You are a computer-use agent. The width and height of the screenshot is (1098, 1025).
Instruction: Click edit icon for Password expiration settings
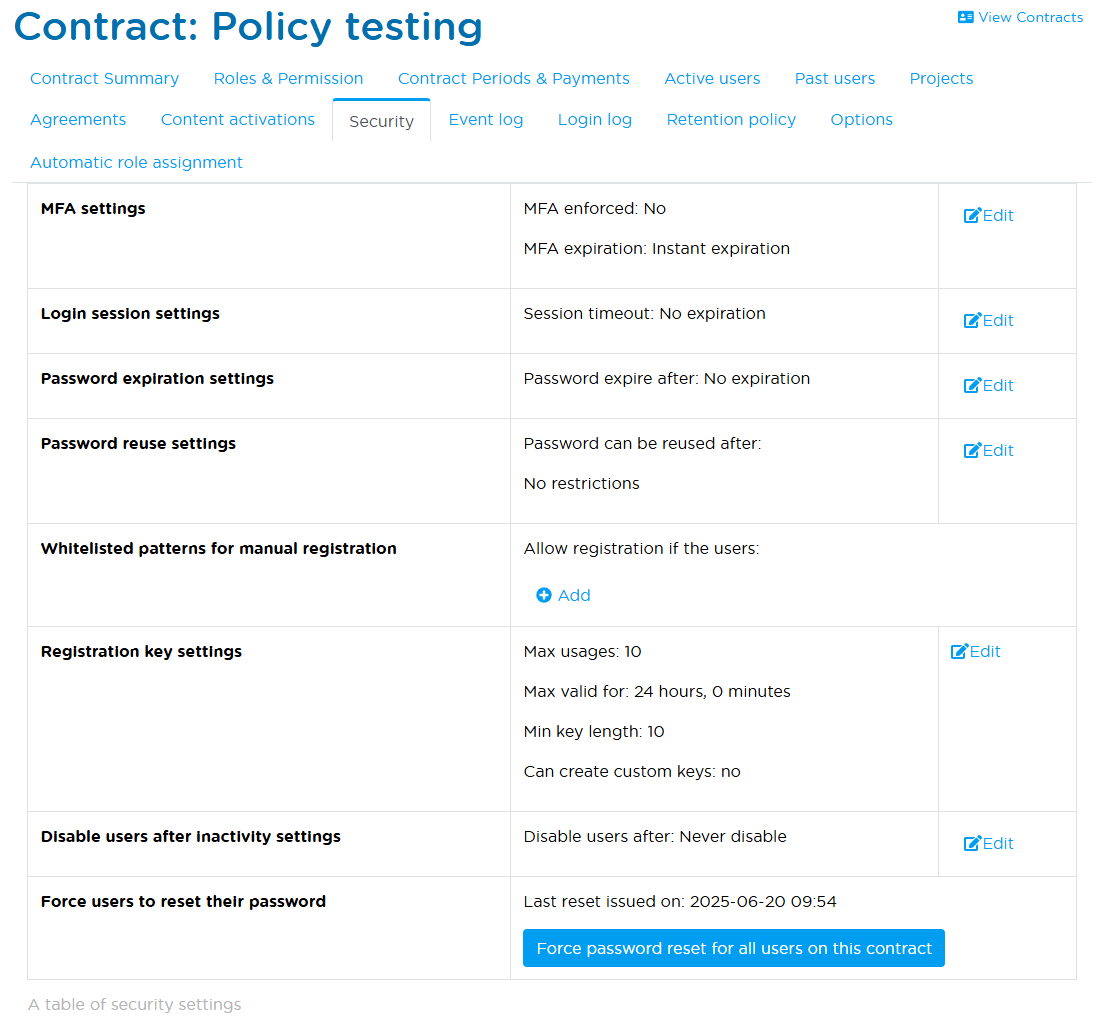(x=972, y=385)
